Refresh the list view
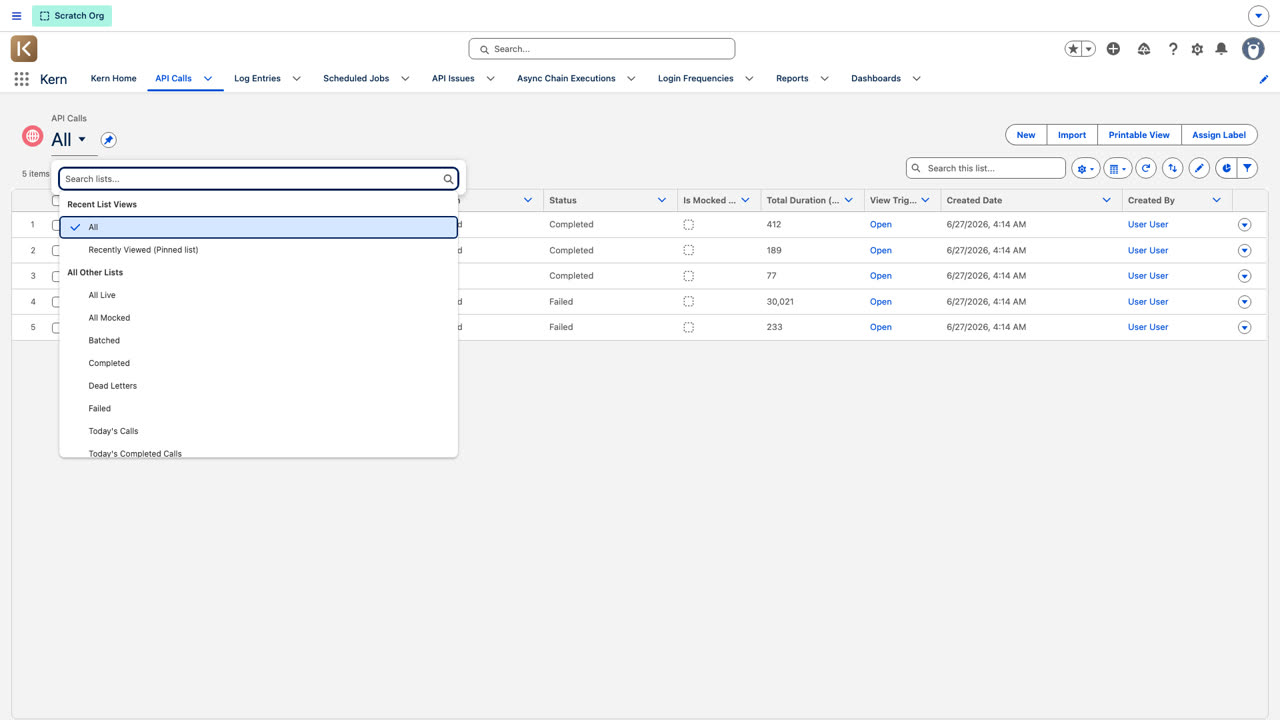 [1146, 168]
